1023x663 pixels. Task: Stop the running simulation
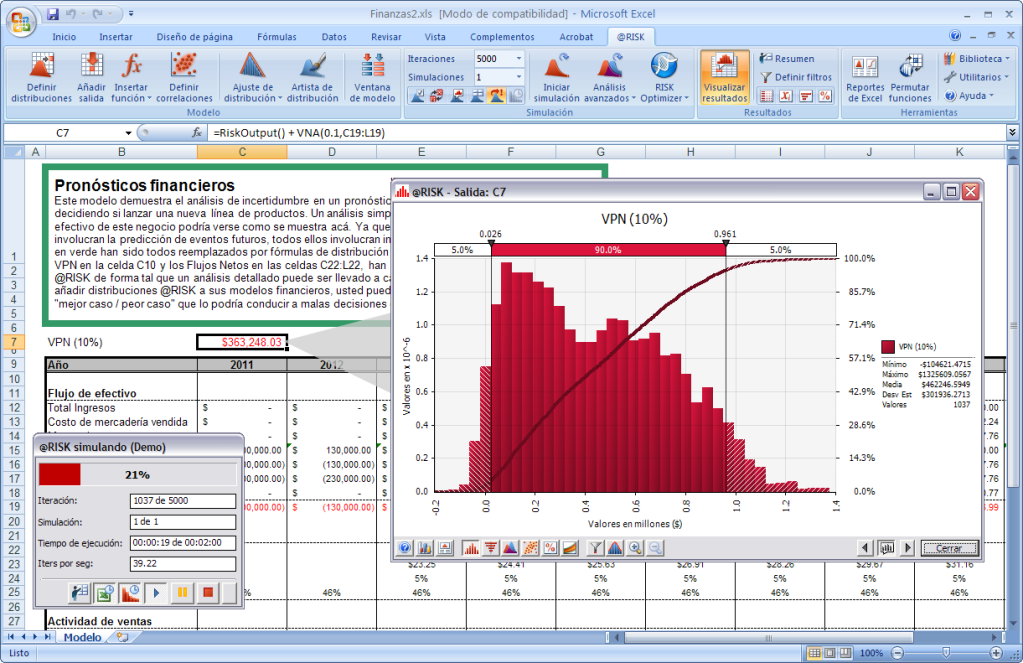click(x=208, y=593)
